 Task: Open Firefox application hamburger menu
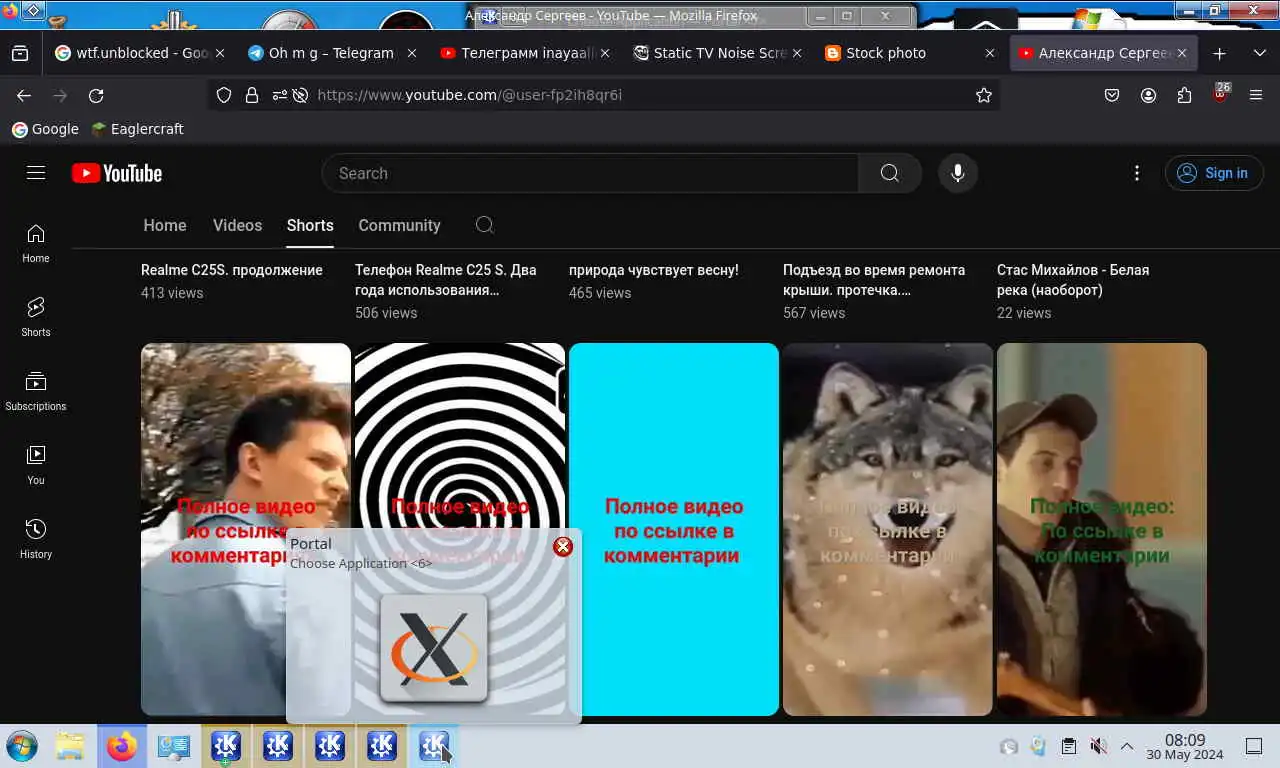click(1257, 95)
